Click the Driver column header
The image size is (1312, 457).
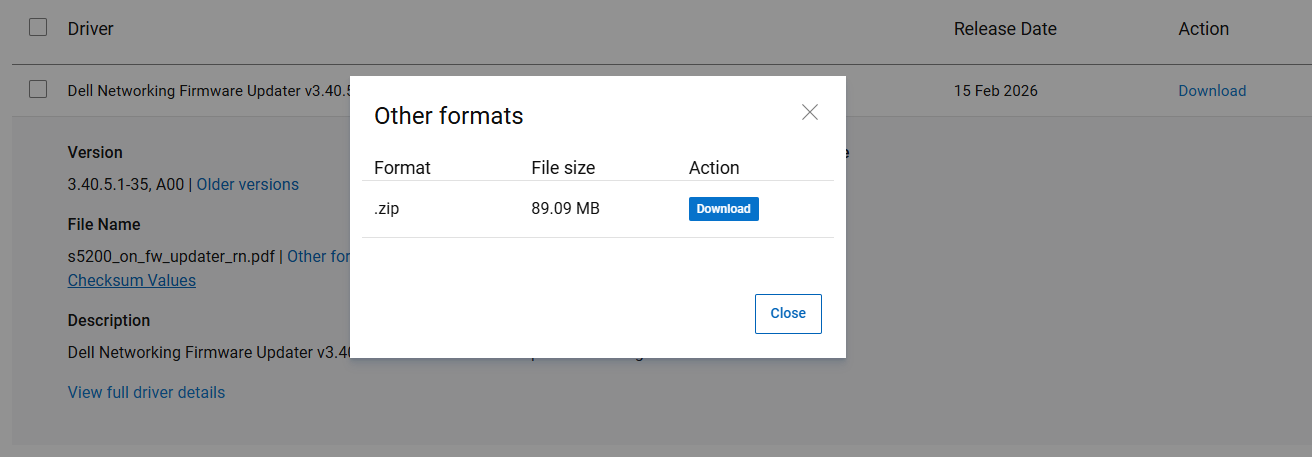91,29
